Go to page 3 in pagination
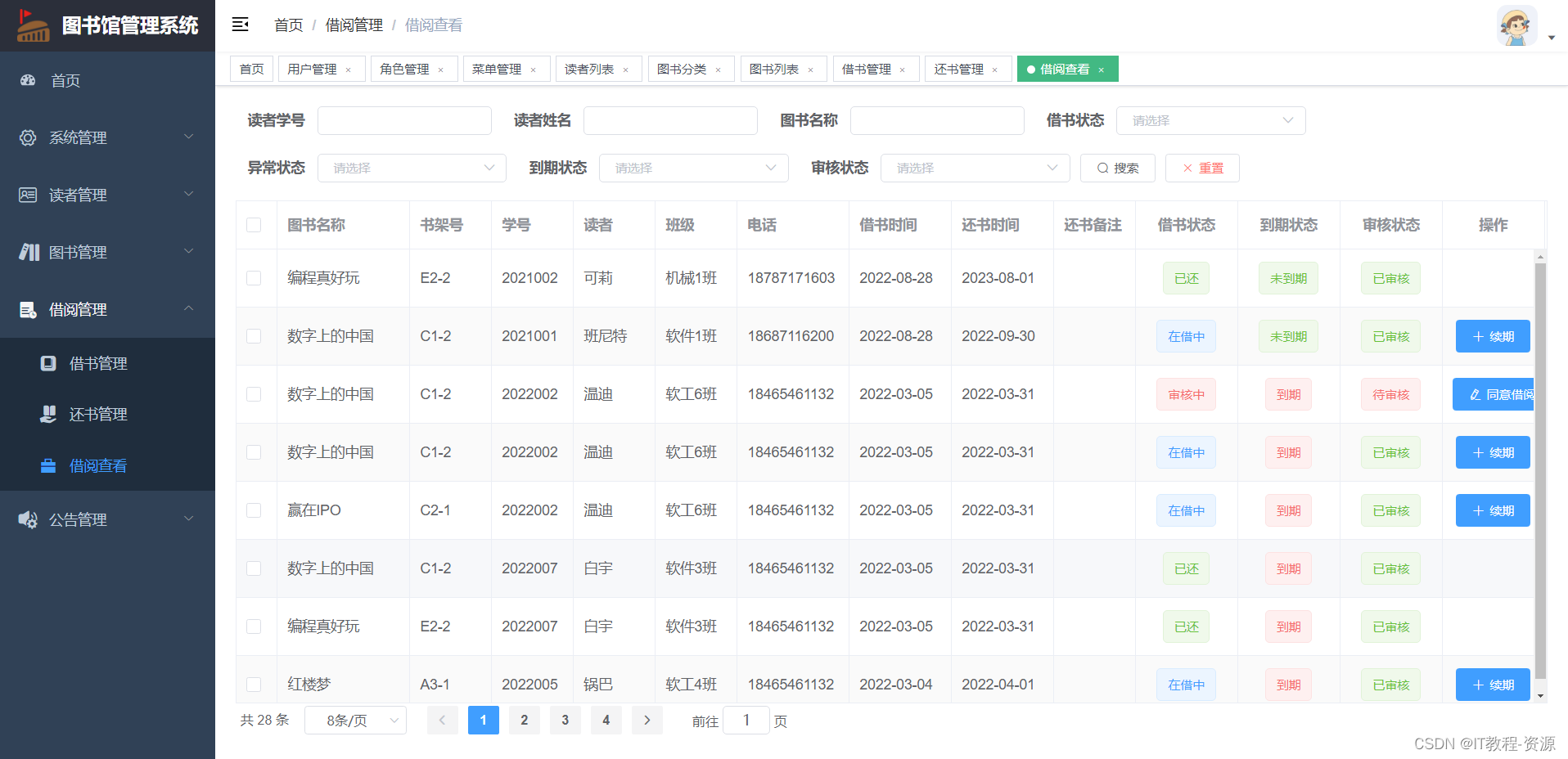This screenshot has width=1568, height=759. [565, 720]
